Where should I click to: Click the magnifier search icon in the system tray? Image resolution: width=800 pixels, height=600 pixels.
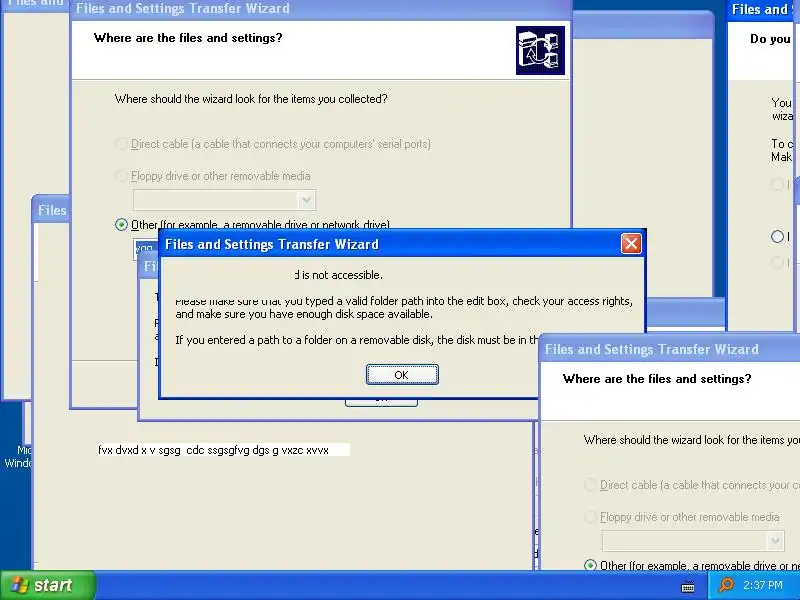click(726, 585)
